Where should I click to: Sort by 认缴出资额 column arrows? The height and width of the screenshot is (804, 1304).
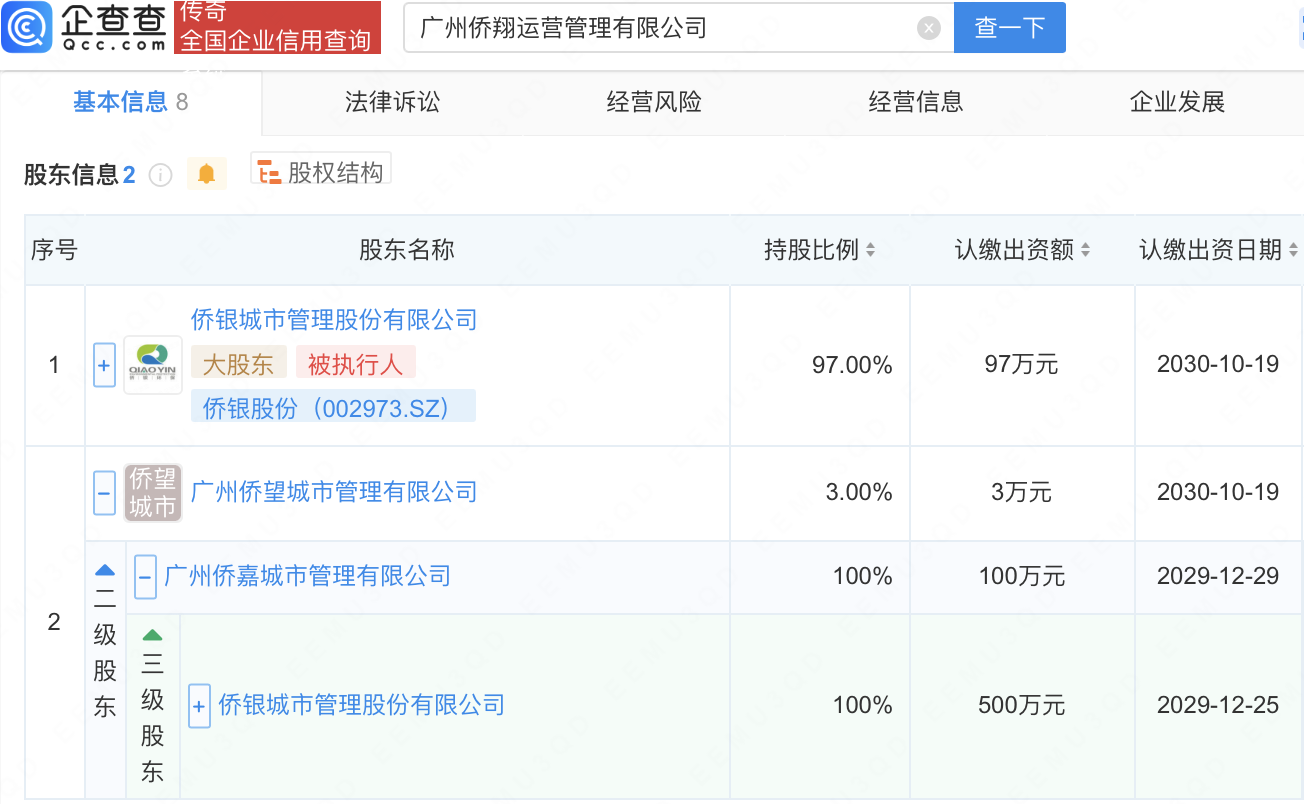[x=1086, y=250]
